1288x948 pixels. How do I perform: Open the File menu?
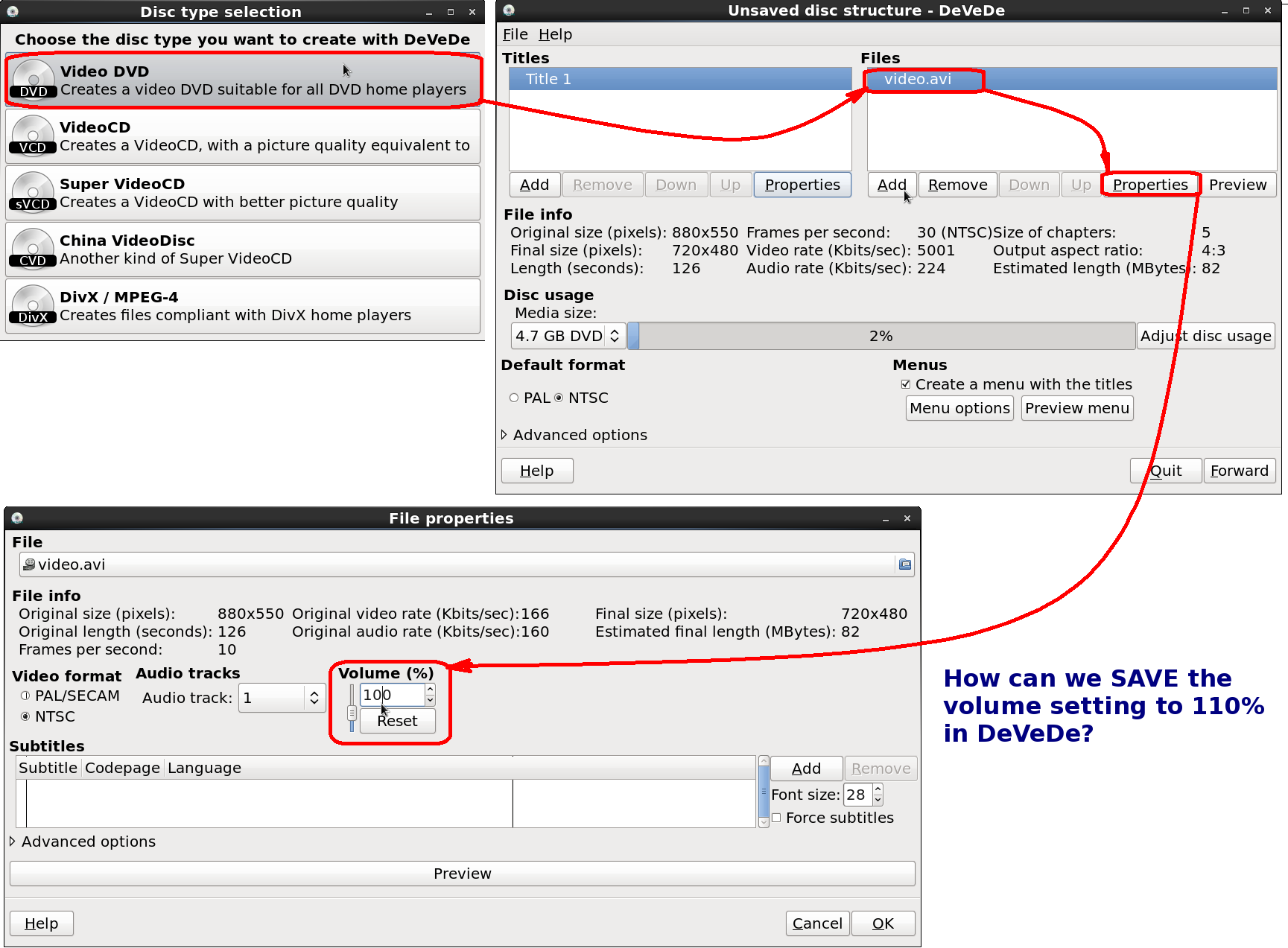515,34
